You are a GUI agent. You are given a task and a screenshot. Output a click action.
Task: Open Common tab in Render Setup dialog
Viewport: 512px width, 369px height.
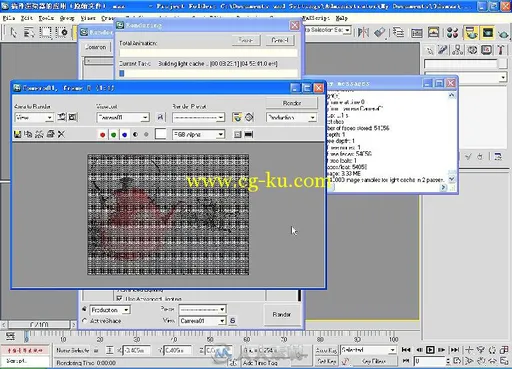95,47
